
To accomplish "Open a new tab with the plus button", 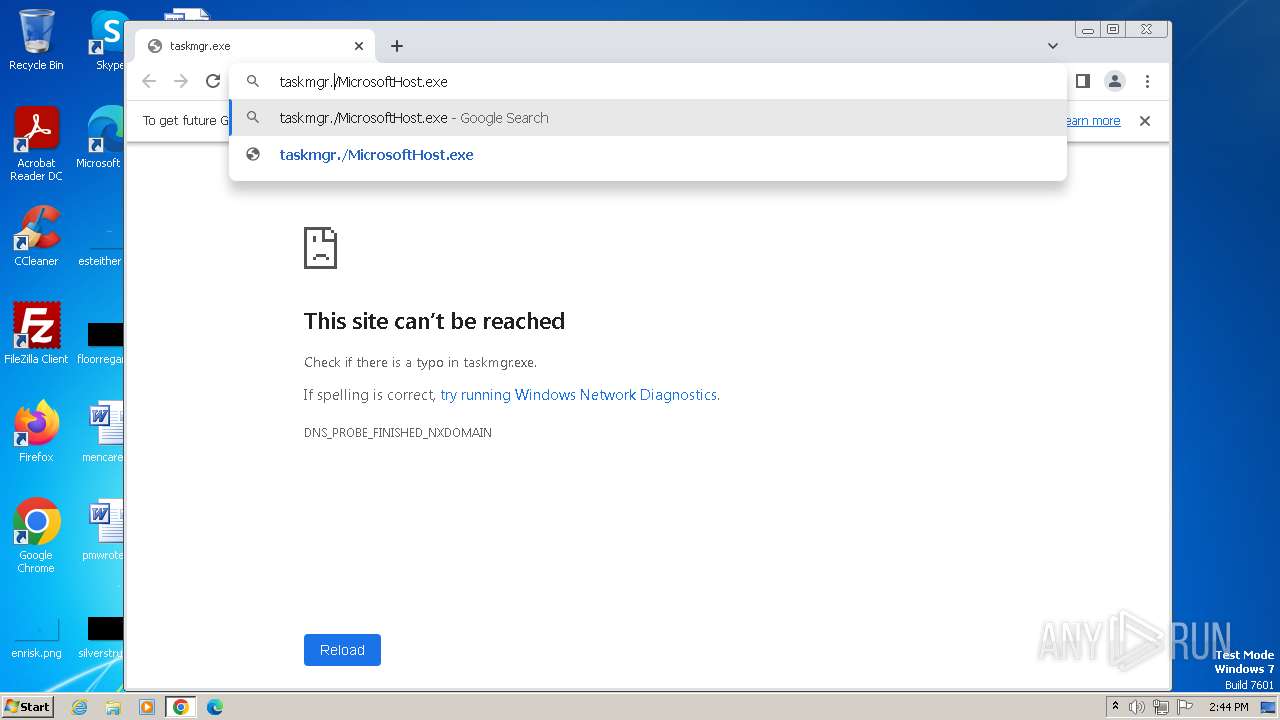I will (397, 46).
